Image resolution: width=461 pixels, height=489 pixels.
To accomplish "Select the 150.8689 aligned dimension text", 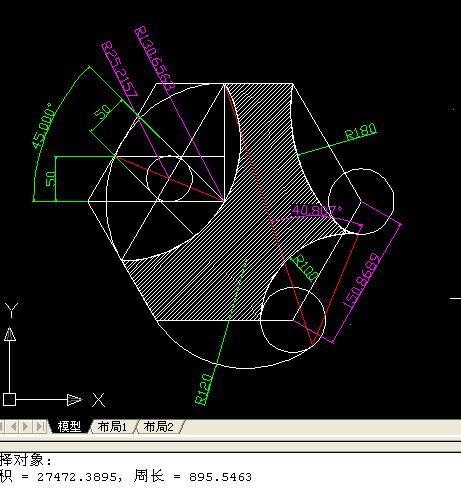I will [361, 281].
